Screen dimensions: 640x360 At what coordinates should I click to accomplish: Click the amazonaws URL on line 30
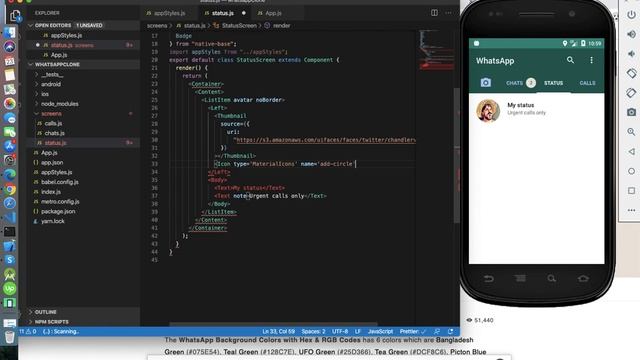pyautogui.click(x=326, y=140)
